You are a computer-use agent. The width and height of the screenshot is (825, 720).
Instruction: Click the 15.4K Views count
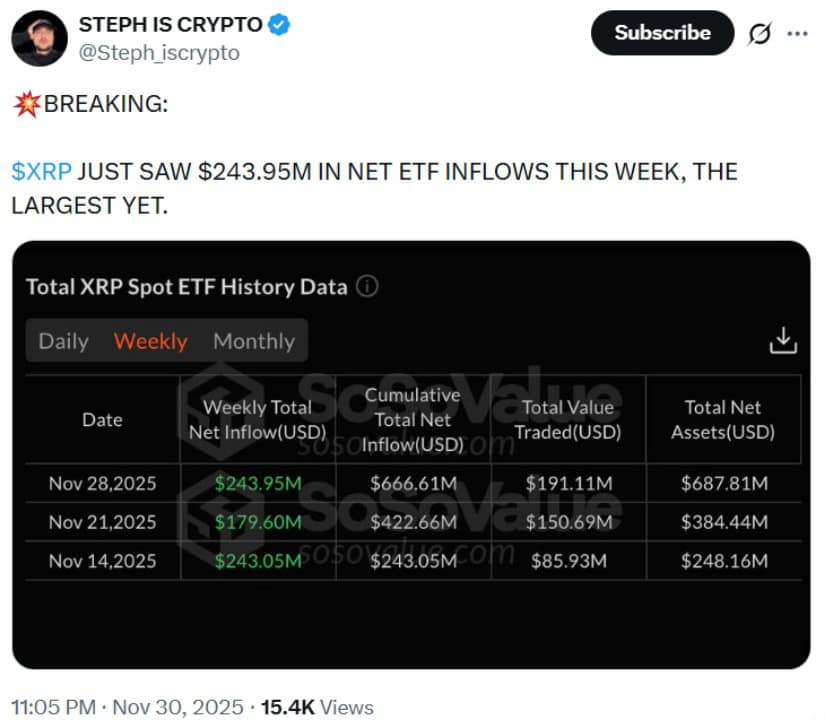click(317, 707)
